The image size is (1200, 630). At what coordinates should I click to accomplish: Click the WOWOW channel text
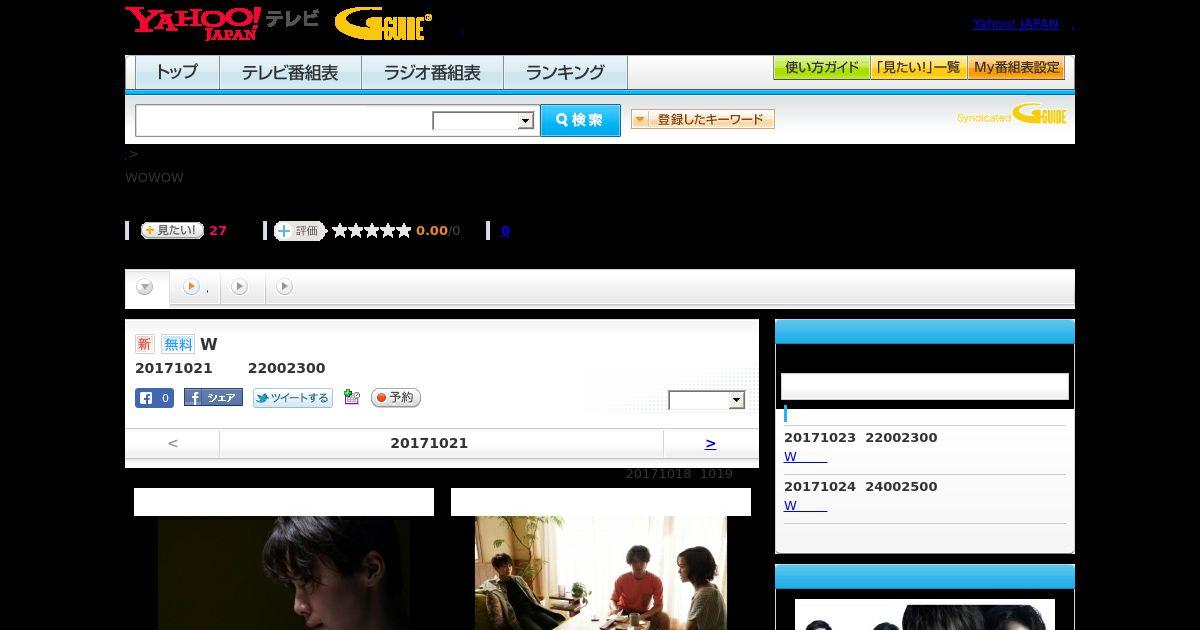154,178
